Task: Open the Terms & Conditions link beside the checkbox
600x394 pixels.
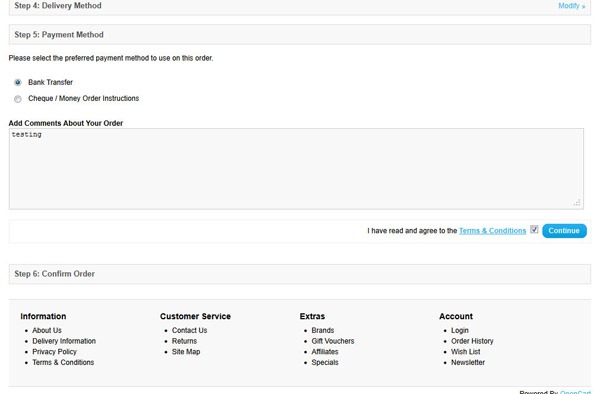Action: (x=492, y=231)
